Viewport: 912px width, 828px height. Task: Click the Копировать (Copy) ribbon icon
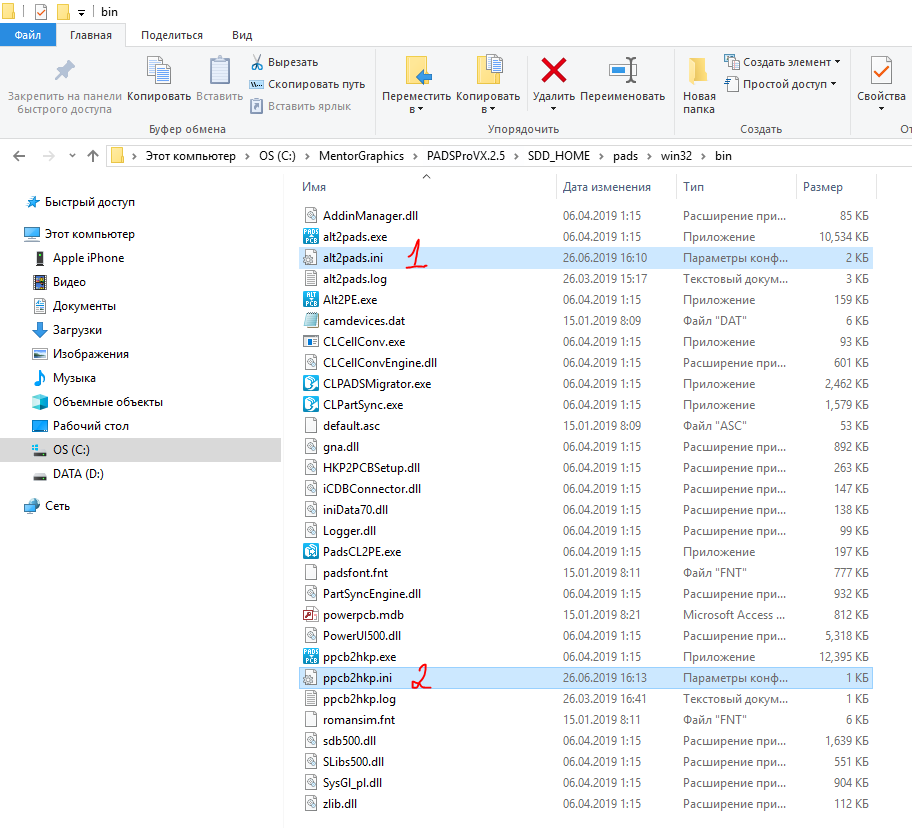coord(159,71)
